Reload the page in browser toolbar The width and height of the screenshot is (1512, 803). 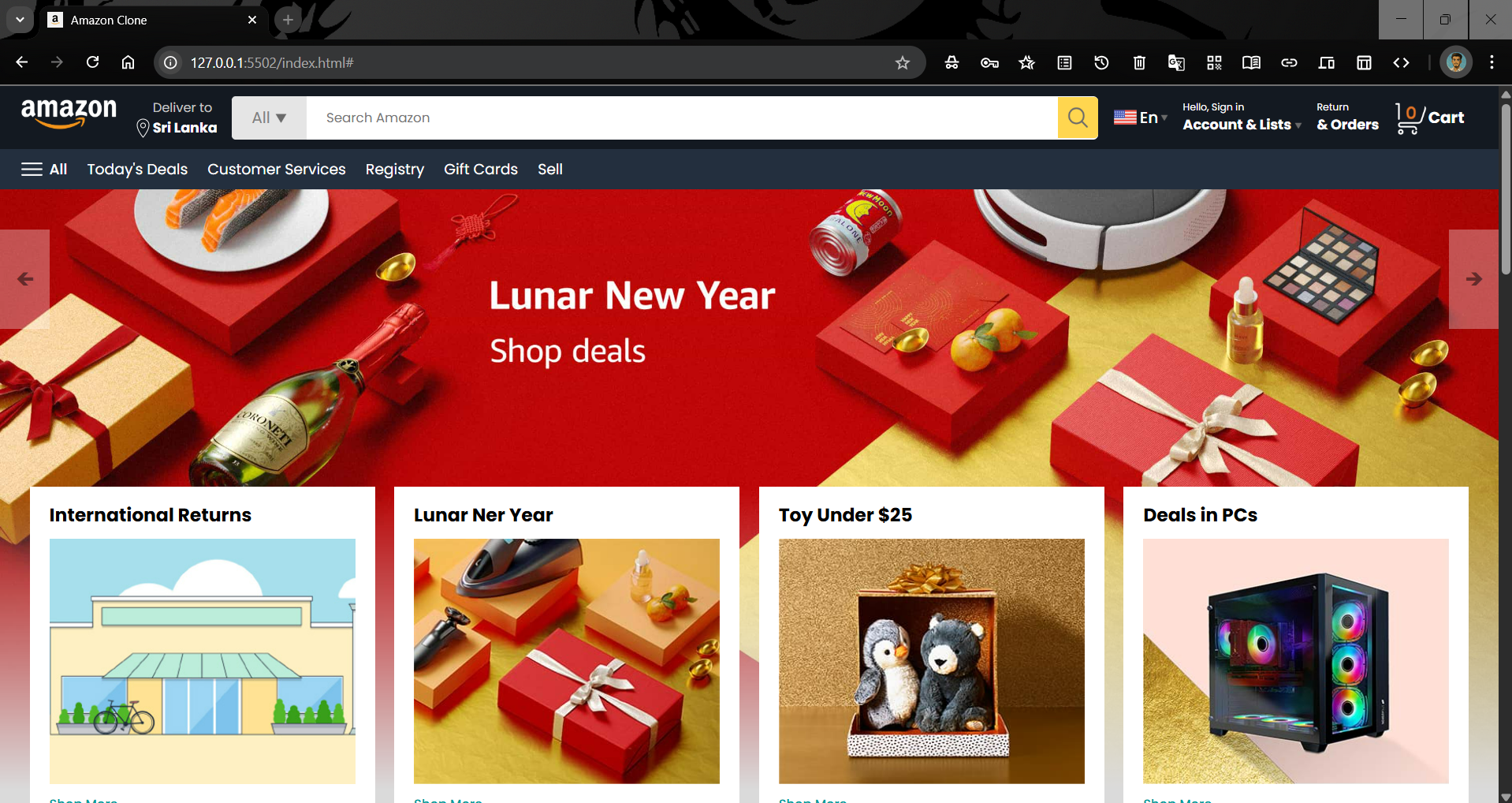click(92, 62)
